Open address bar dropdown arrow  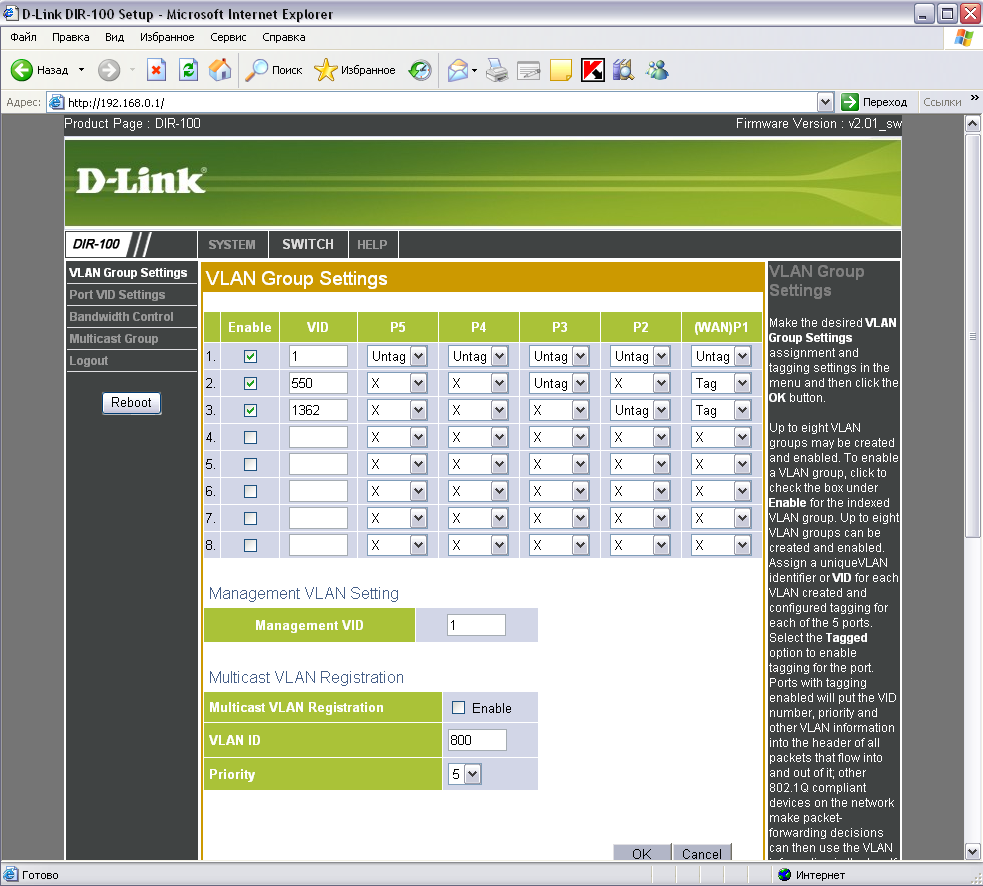(x=826, y=102)
